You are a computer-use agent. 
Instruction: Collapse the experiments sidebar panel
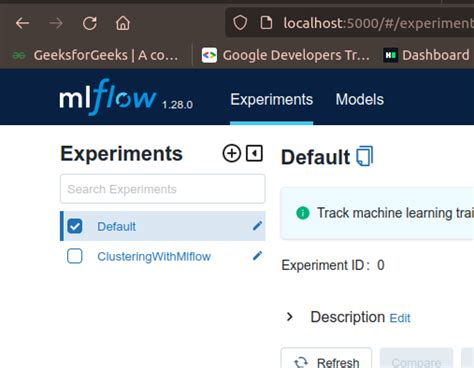pyautogui.click(x=254, y=153)
